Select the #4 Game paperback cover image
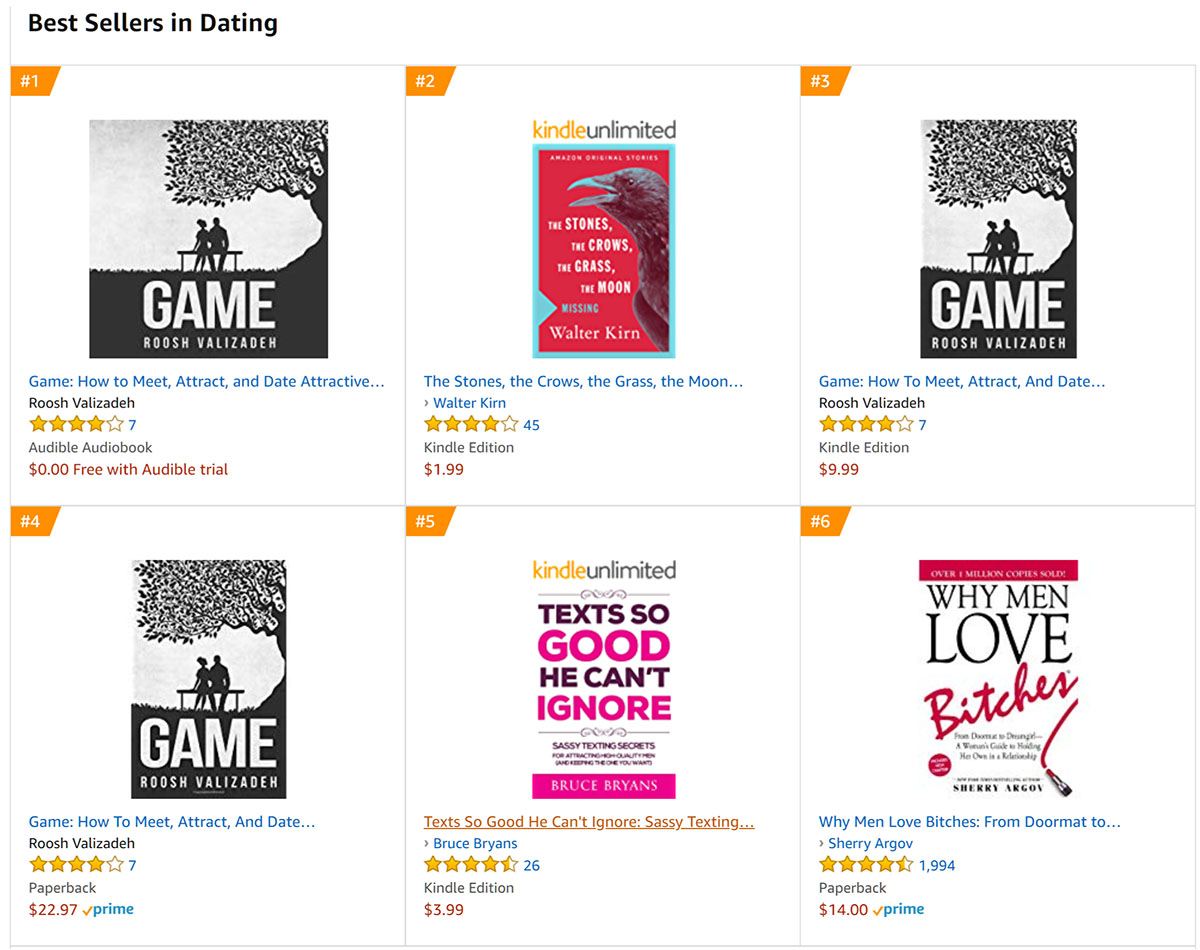 (x=208, y=679)
